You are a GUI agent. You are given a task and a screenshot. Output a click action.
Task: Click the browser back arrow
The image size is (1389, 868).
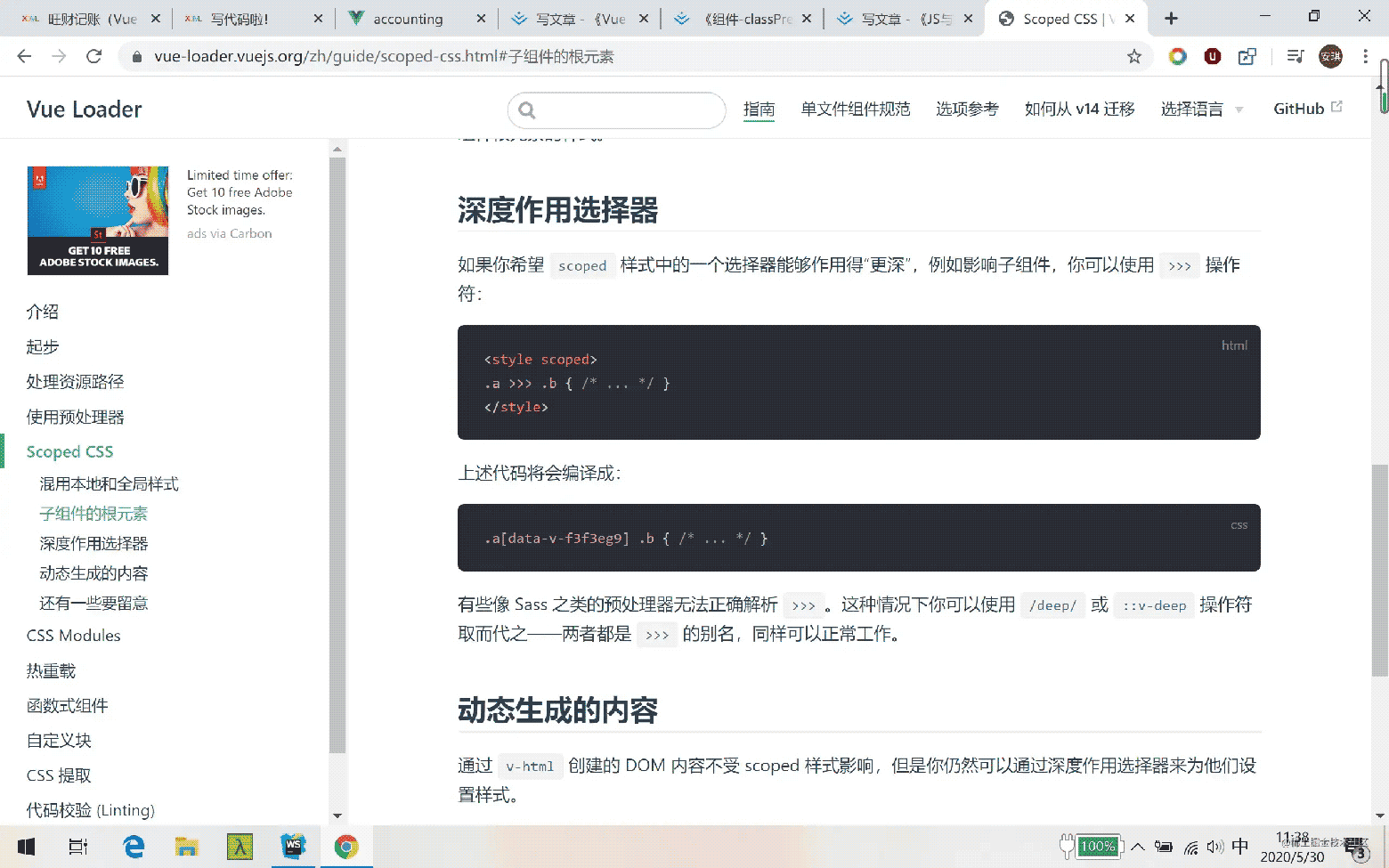point(24,55)
